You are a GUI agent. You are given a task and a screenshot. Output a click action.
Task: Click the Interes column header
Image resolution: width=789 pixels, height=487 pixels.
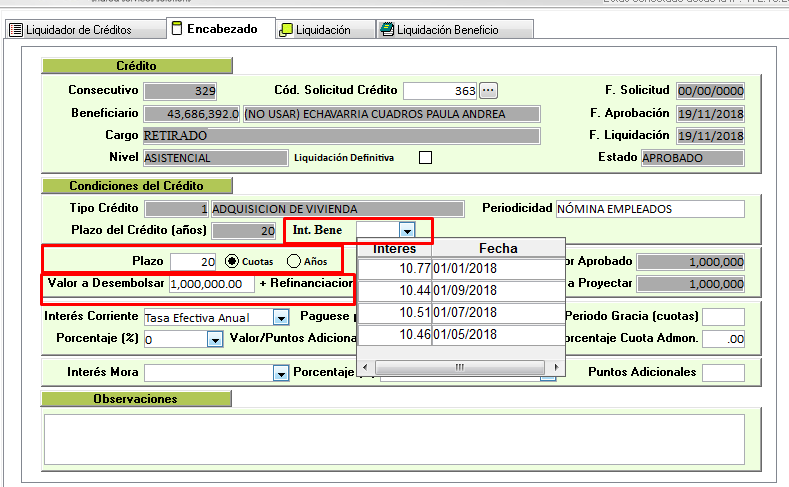click(394, 248)
